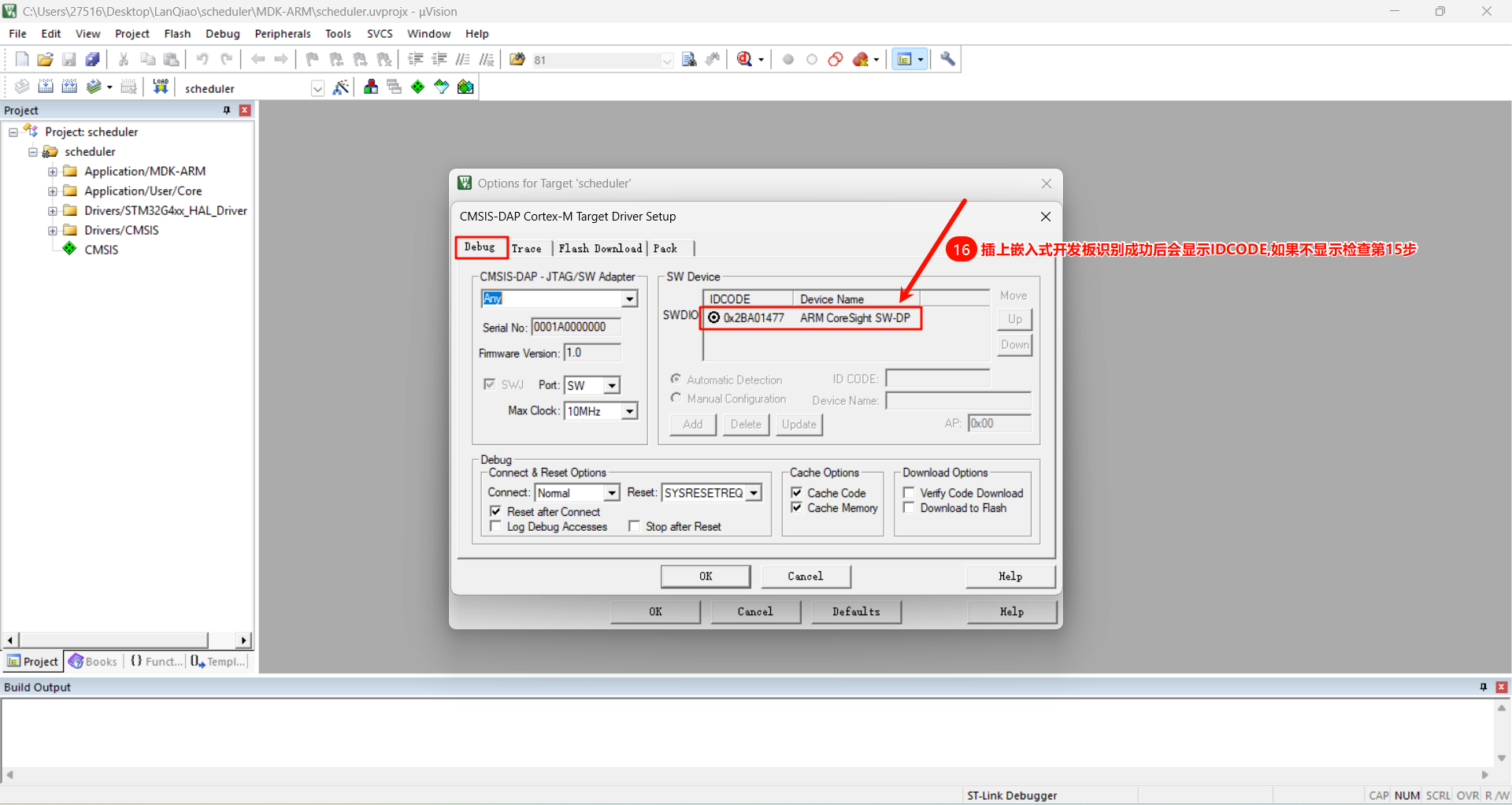This screenshot has height=805, width=1512.
Task: Click the Start/Stop Debug Session icon
Action: point(744,59)
